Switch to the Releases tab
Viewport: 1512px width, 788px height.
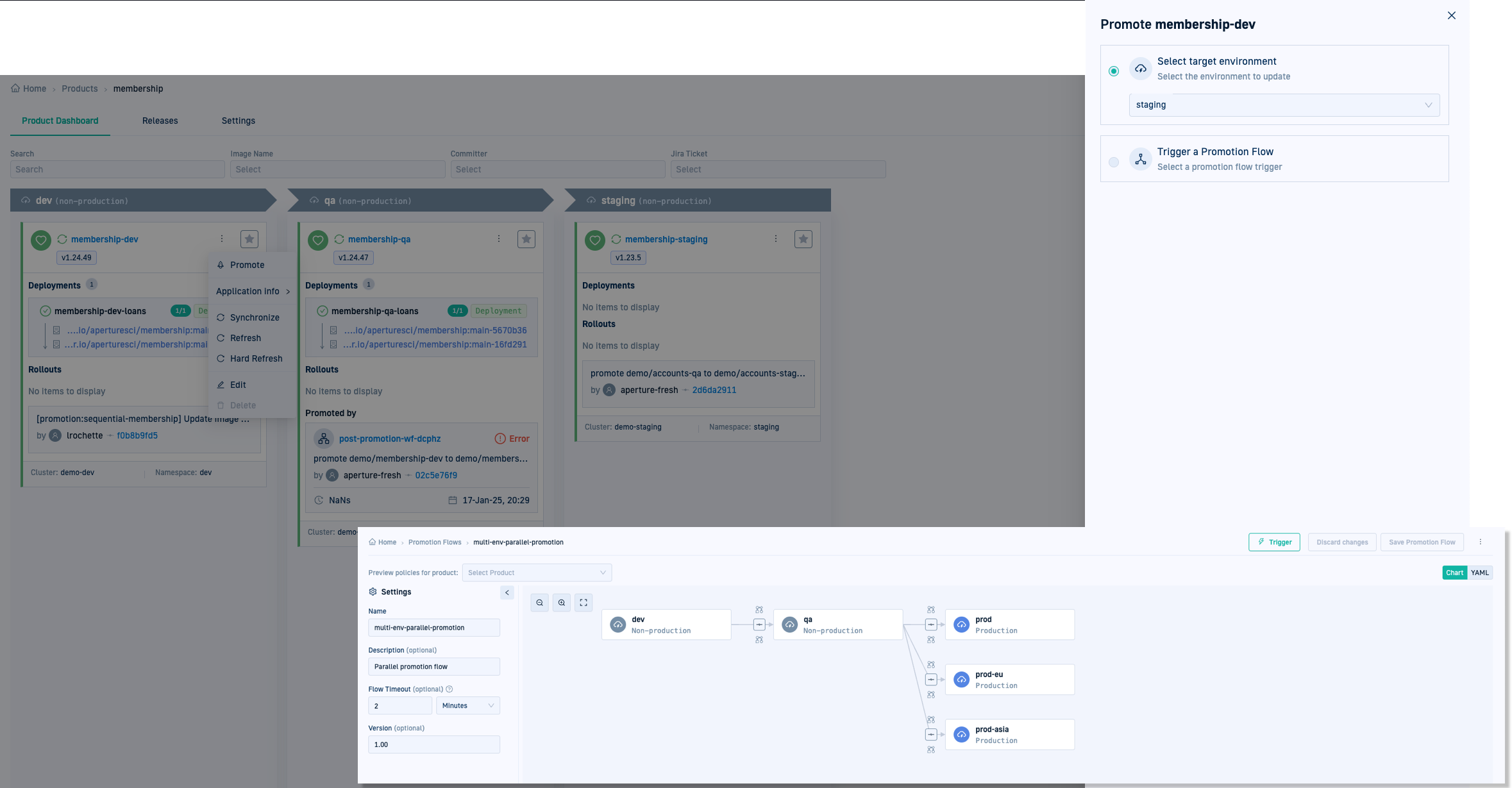click(x=160, y=121)
